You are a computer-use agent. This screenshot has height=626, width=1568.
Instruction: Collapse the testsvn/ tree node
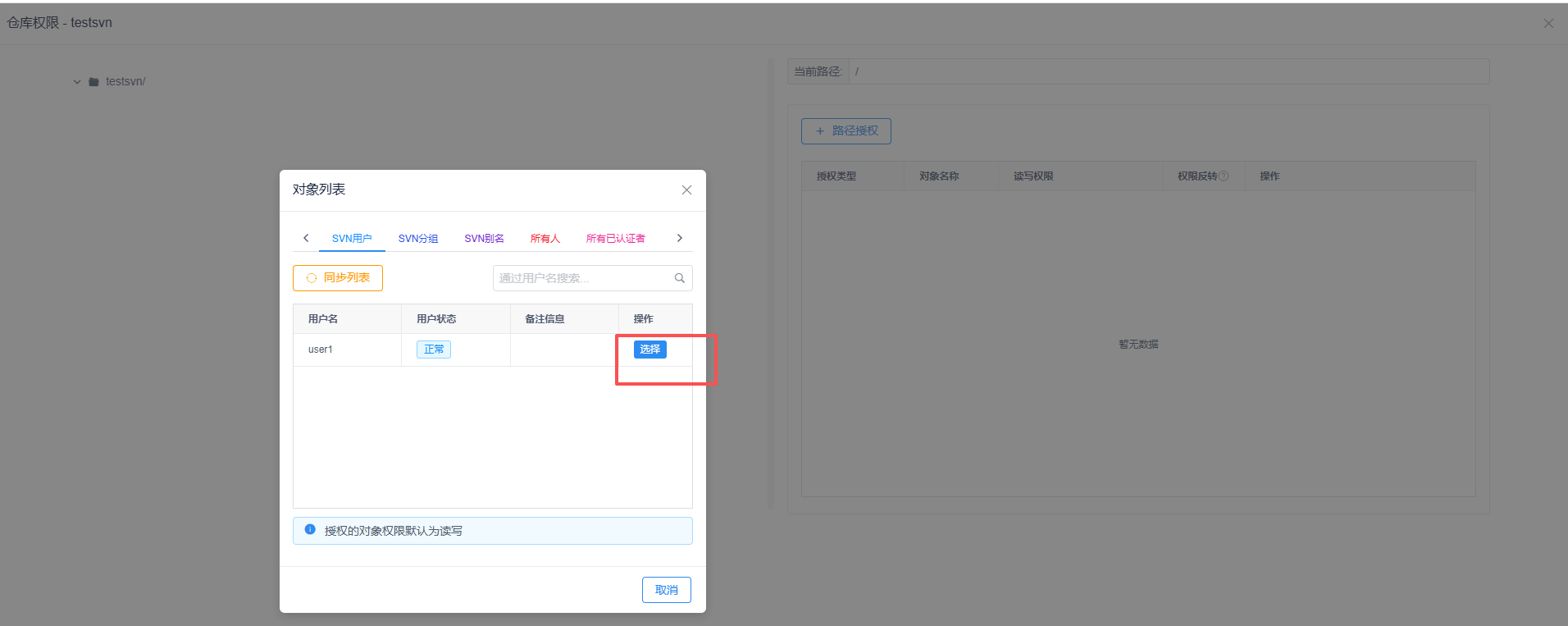pyautogui.click(x=77, y=82)
